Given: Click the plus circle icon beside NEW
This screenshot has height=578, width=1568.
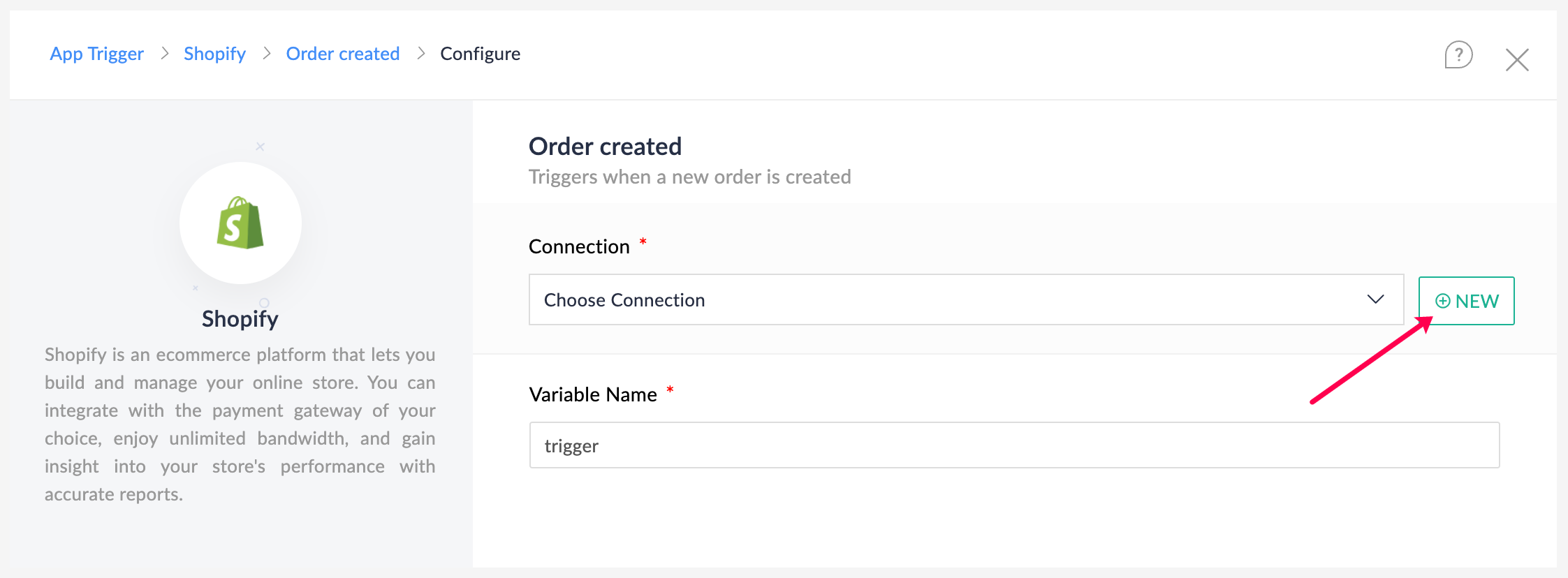Looking at the screenshot, I should (1442, 301).
